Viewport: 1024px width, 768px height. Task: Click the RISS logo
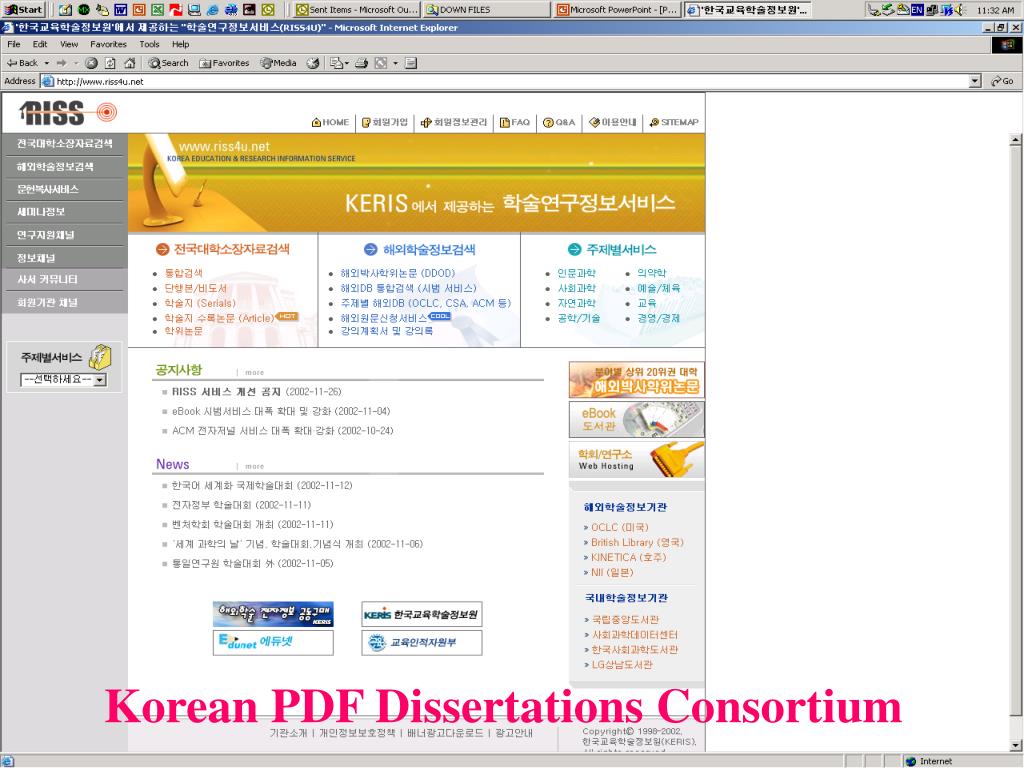[x=67, y=113]
